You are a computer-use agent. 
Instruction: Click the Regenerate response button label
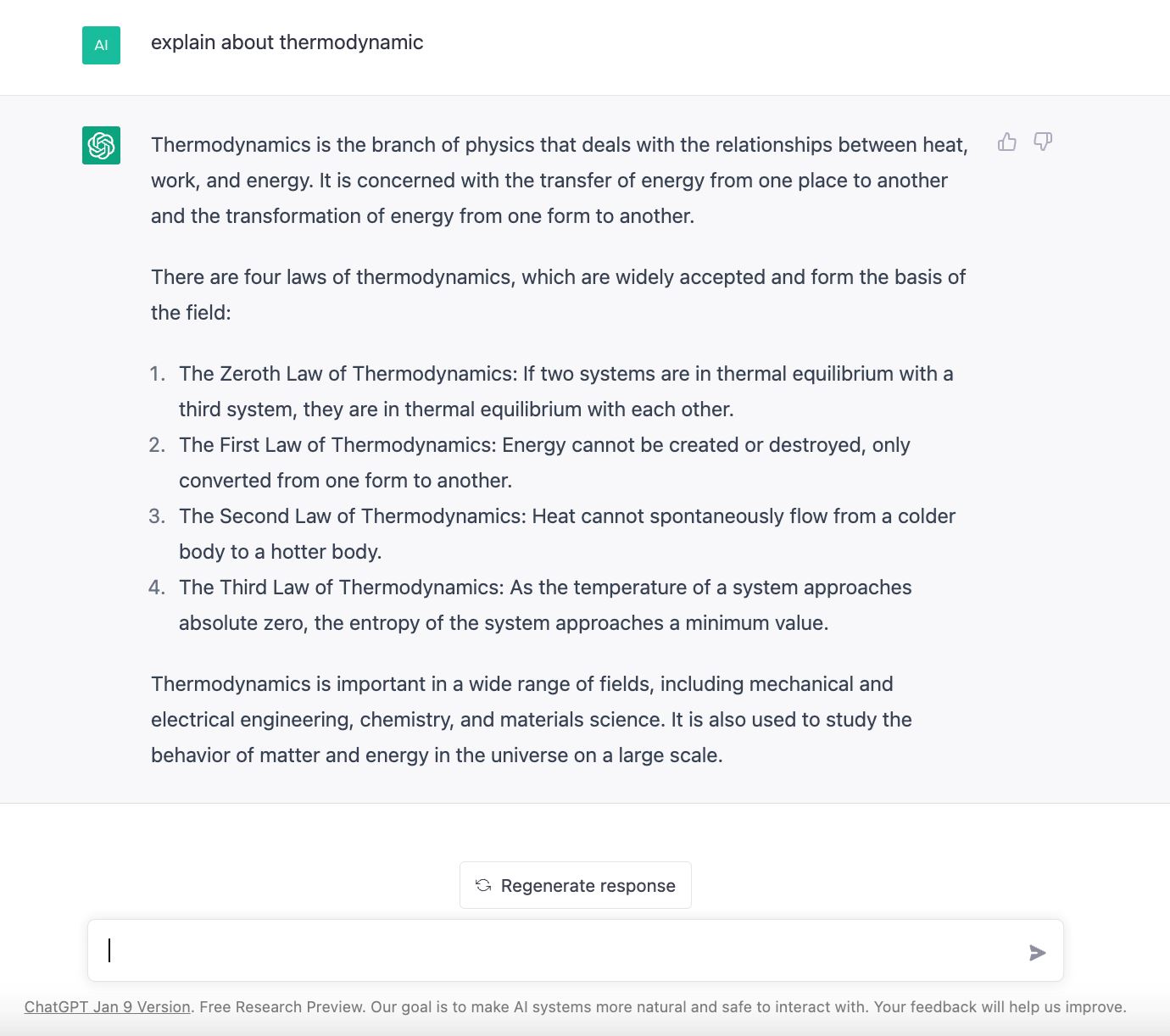588,886
